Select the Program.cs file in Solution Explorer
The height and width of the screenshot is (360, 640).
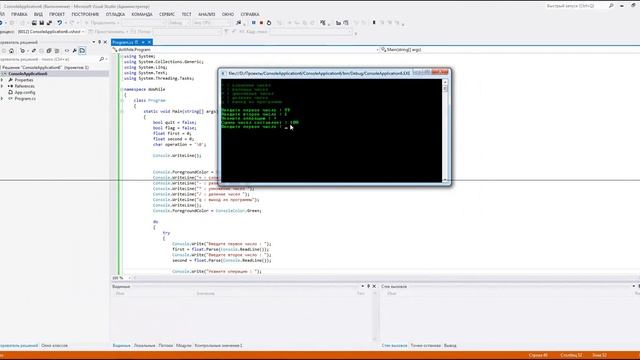click(25, 98)
